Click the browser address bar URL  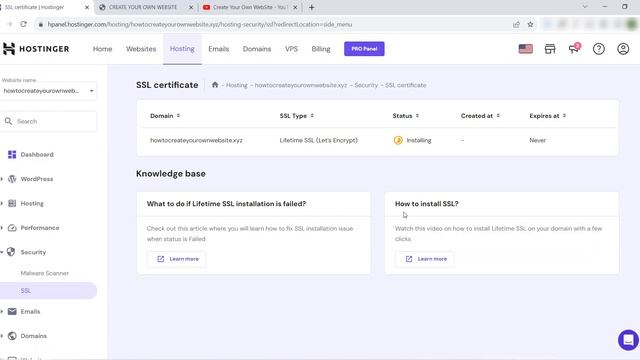(x=200, y=24)
